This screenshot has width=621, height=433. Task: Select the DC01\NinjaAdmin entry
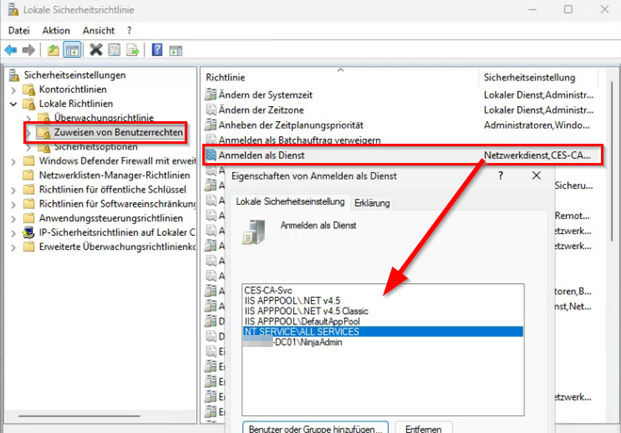pyautogui.click(x=293, y=342)
